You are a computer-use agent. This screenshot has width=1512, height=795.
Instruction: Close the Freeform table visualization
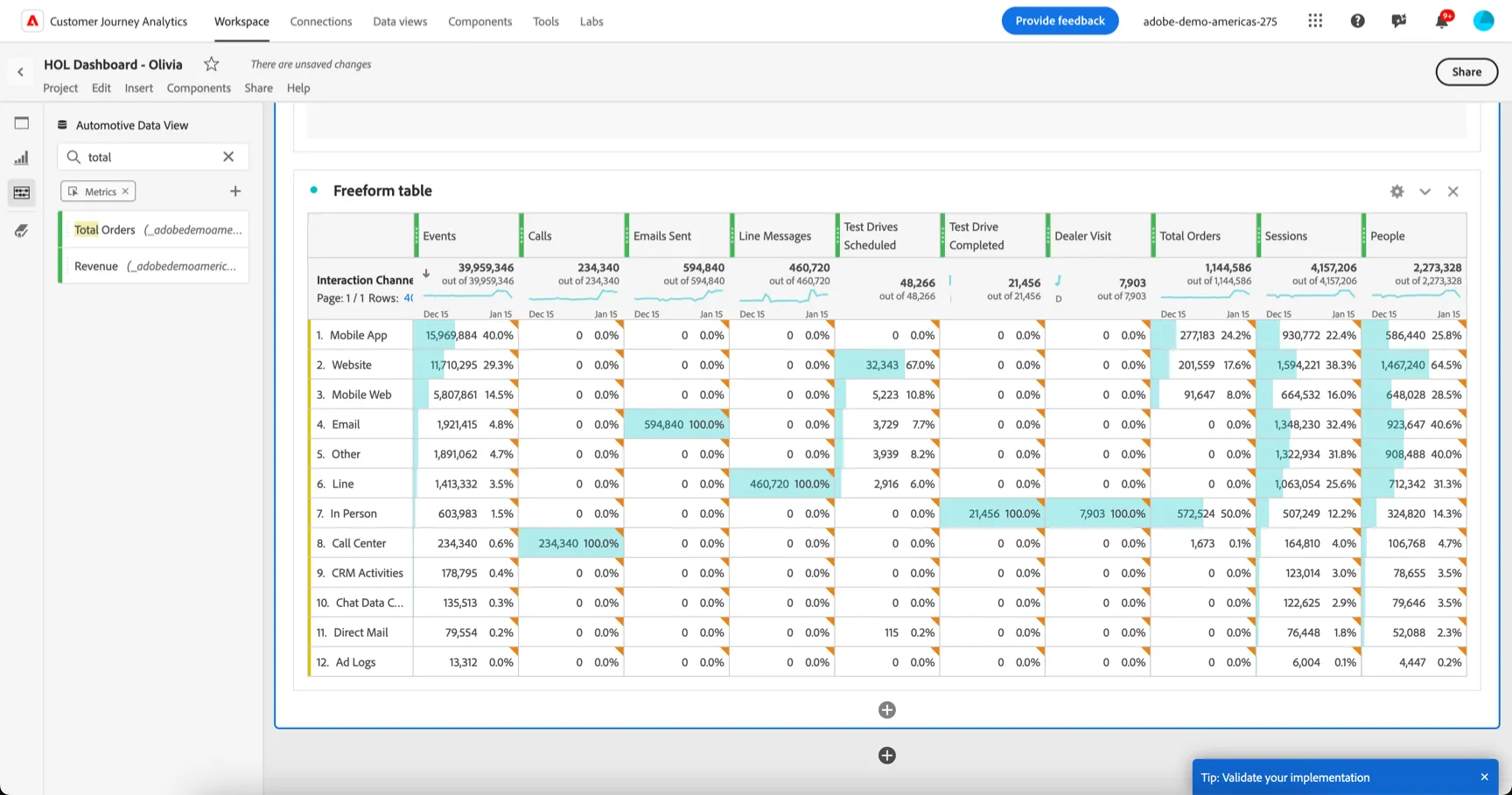coord(1453,192)
